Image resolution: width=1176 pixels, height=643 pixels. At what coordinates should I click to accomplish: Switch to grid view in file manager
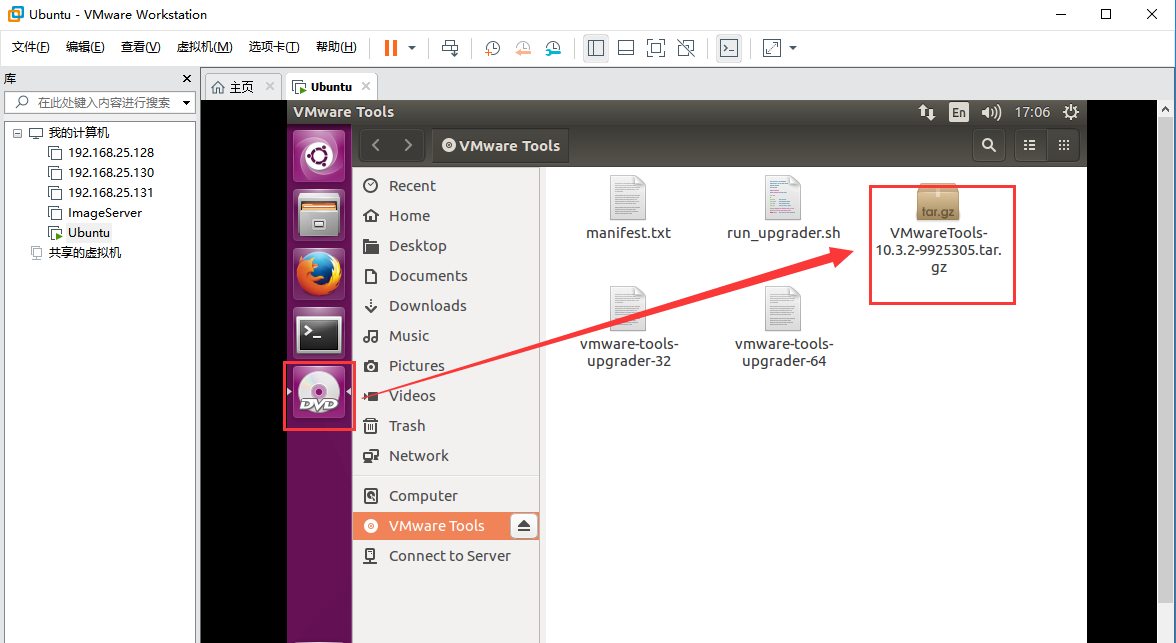point(1064,146)
